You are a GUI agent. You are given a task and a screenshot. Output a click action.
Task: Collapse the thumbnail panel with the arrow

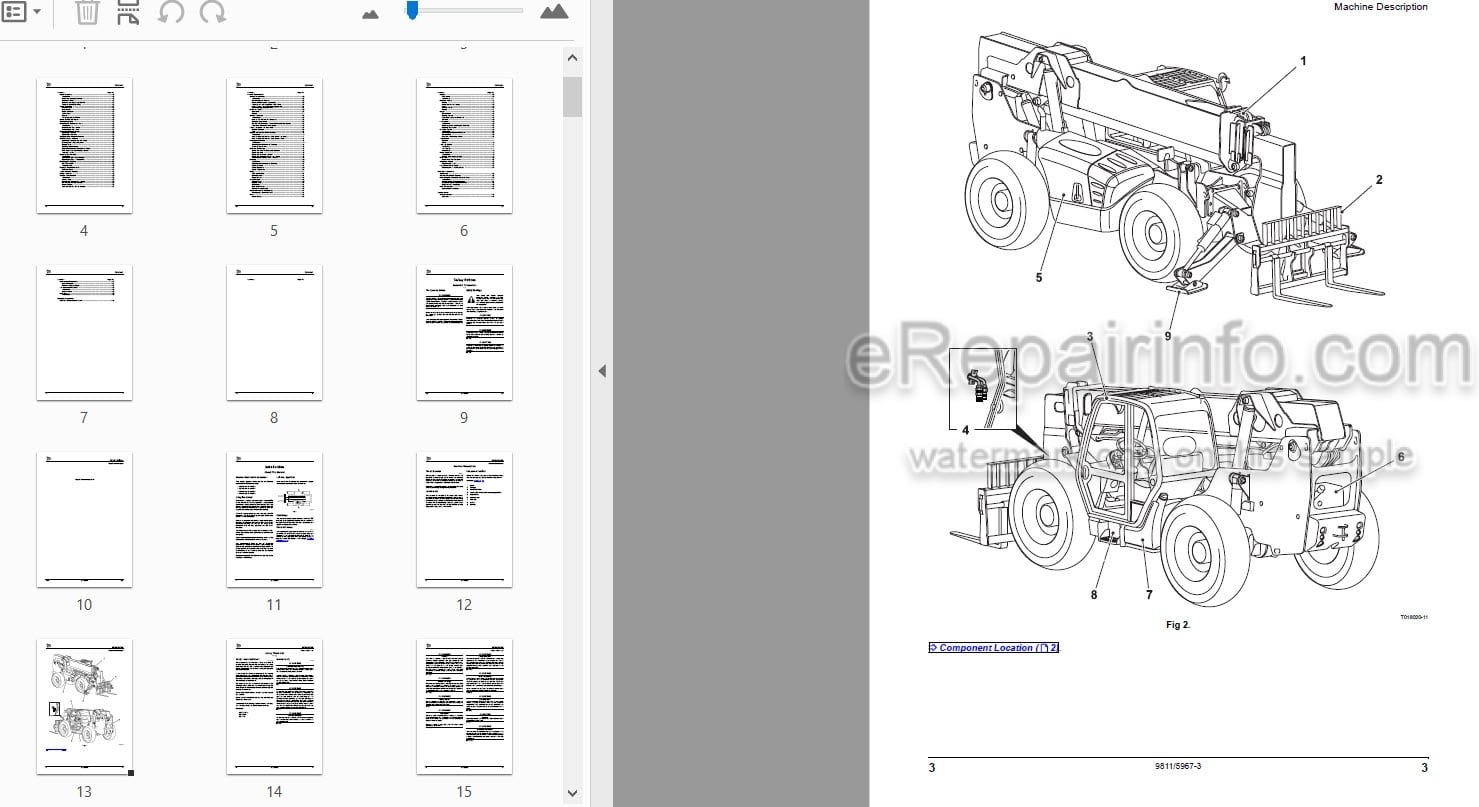point(602,371)
